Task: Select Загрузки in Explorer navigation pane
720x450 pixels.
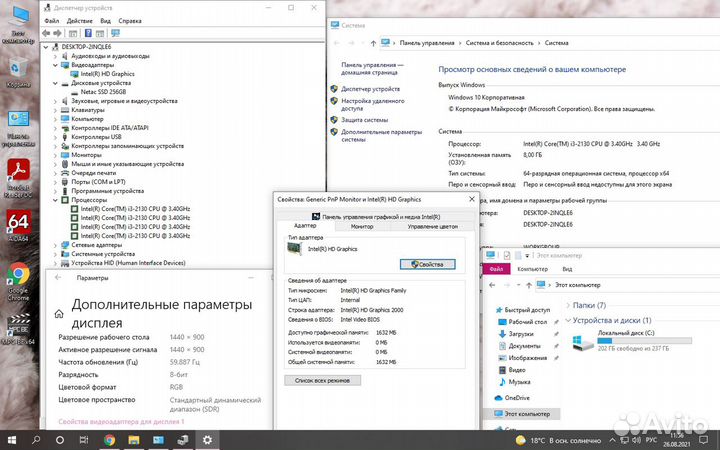Action: tap(521, 334)
